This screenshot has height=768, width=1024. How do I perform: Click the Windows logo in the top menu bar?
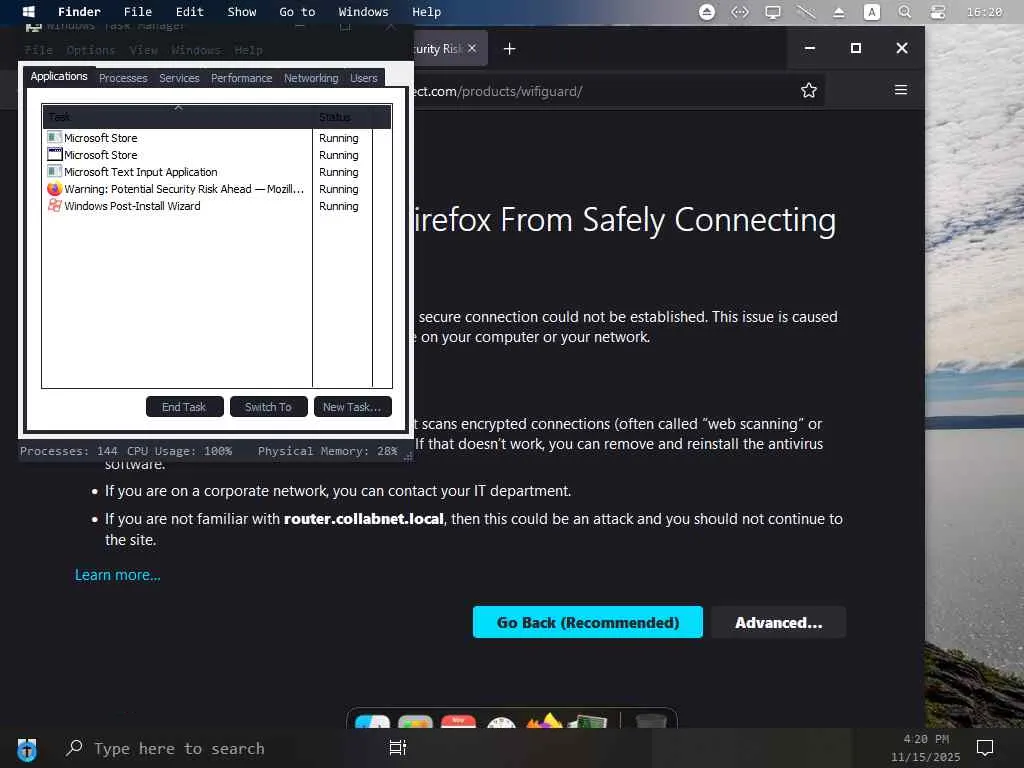point(28,12)
